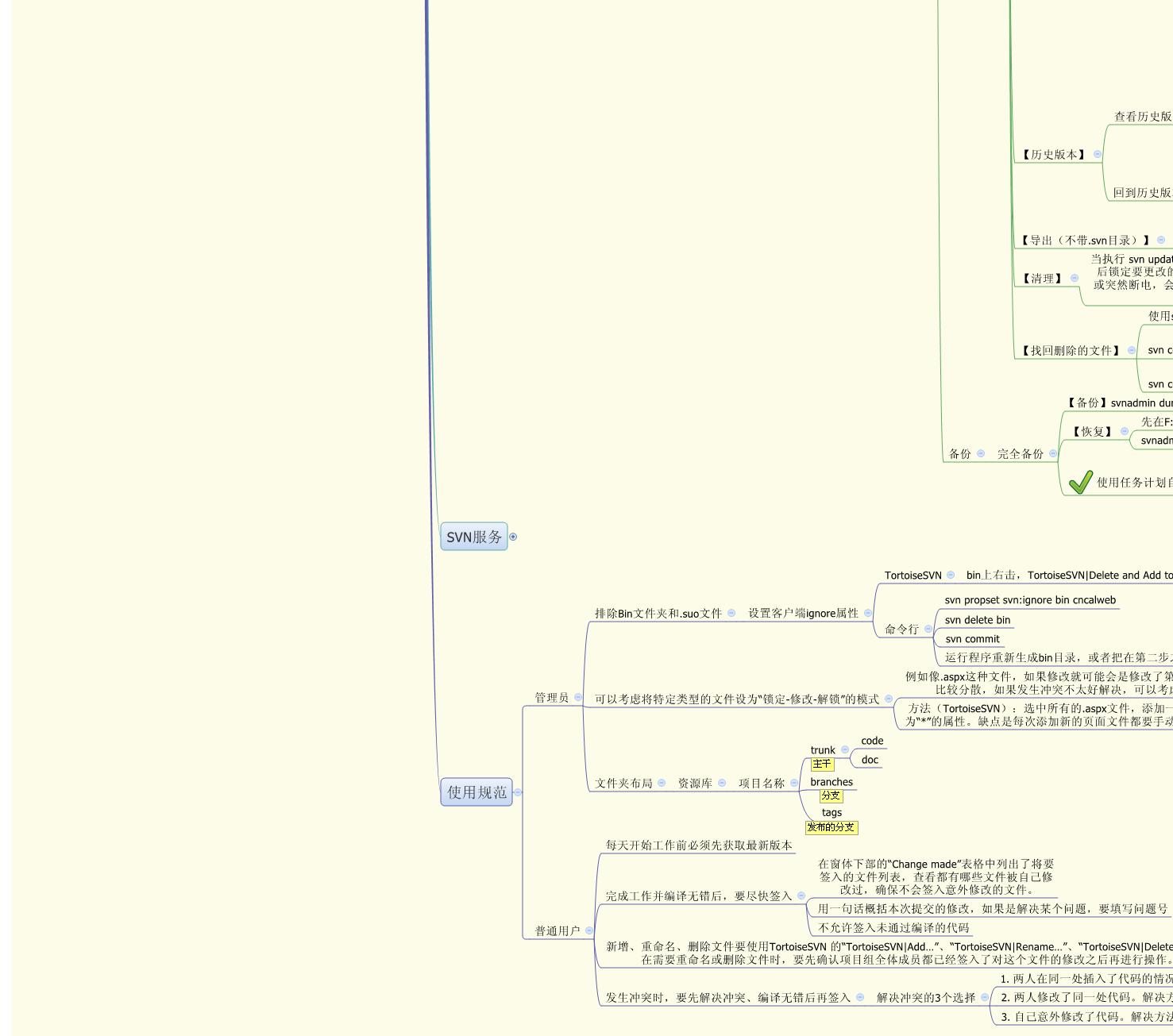Select the SVN服务 topic
Image resolution: width=1173 pixels, height=1036 pixels.
(x=474, y=537)
